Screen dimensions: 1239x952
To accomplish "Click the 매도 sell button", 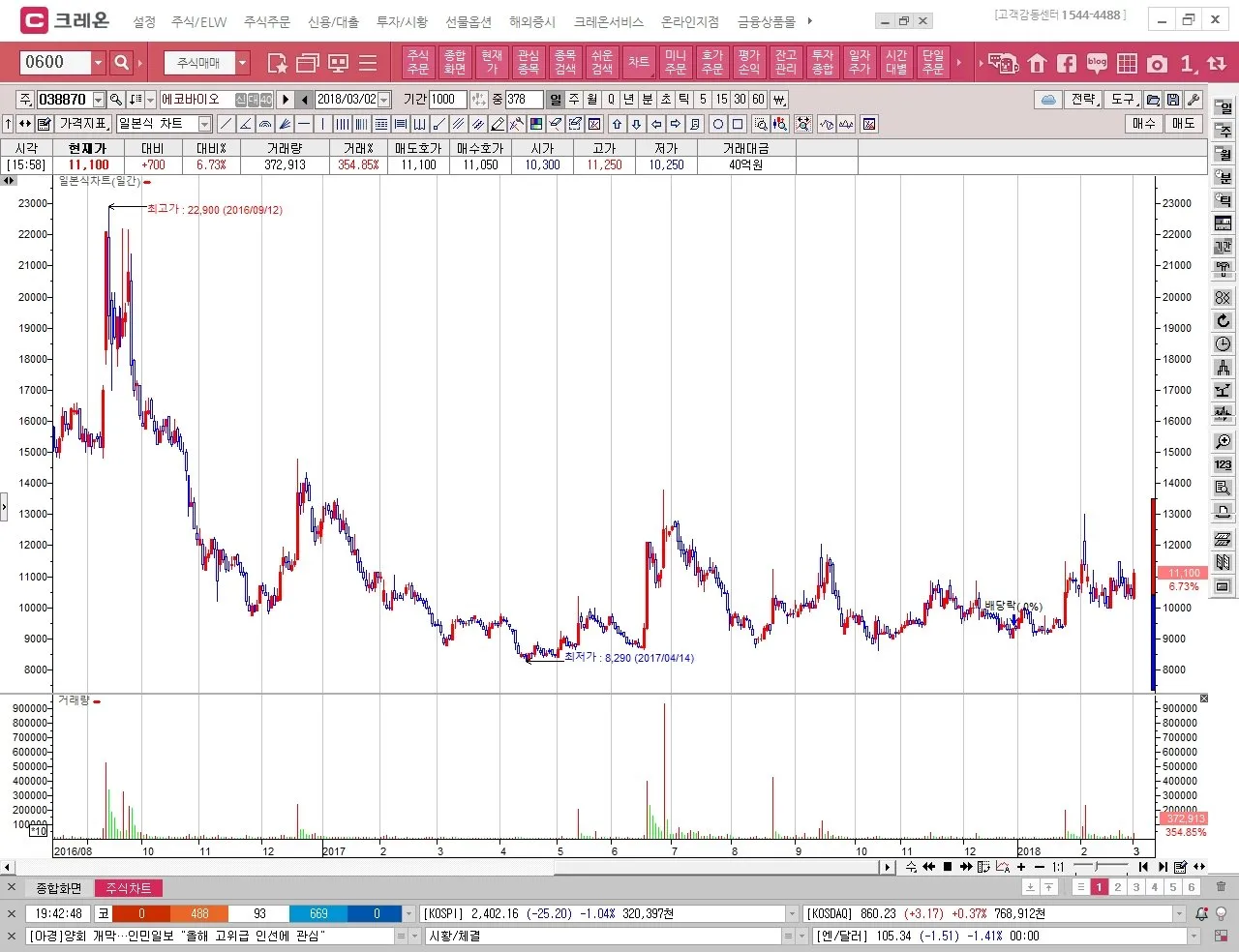I will 1184,124.
